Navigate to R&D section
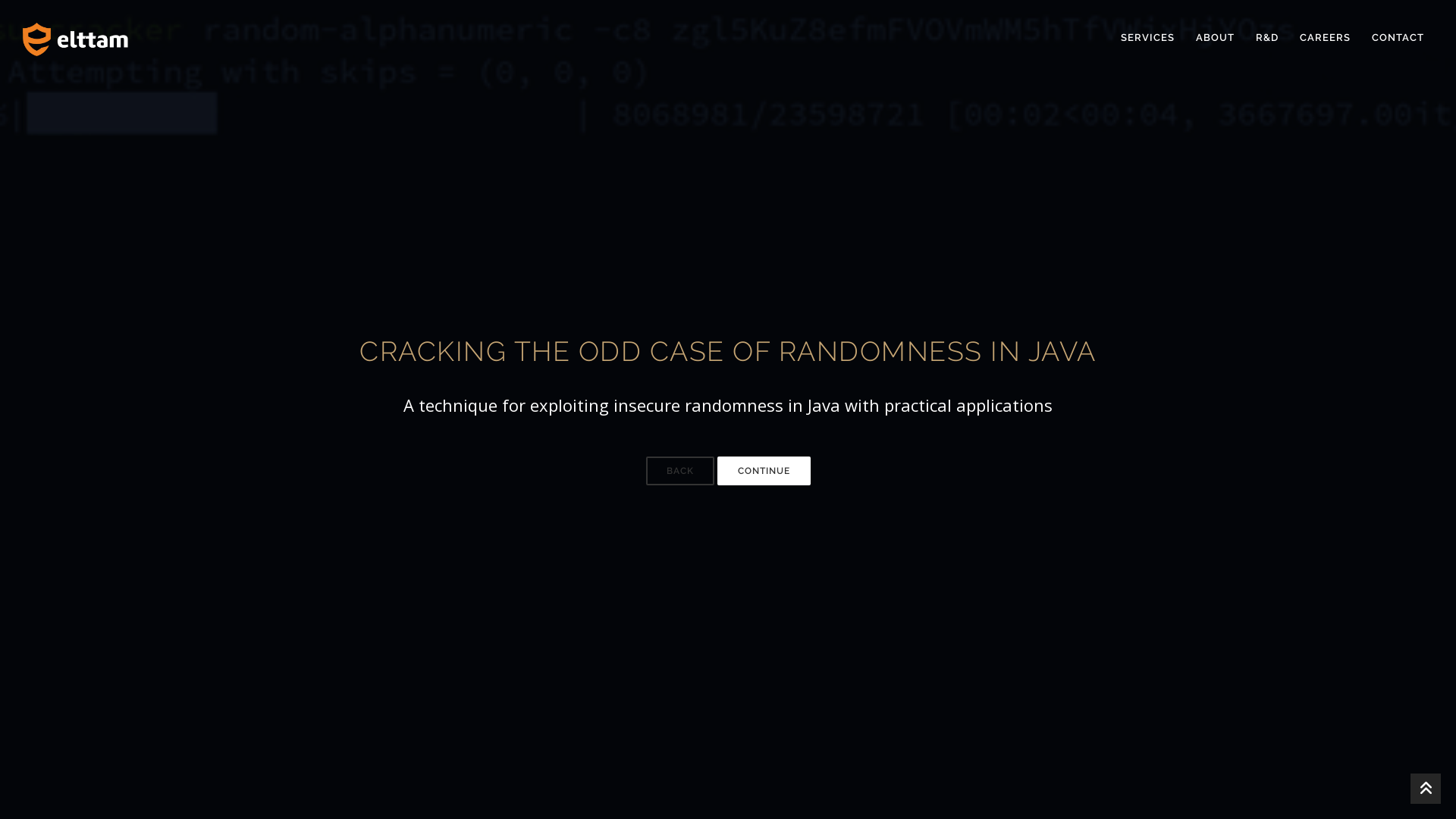The height and width of the screenshot is (819, 1456). coord(1266,37)
